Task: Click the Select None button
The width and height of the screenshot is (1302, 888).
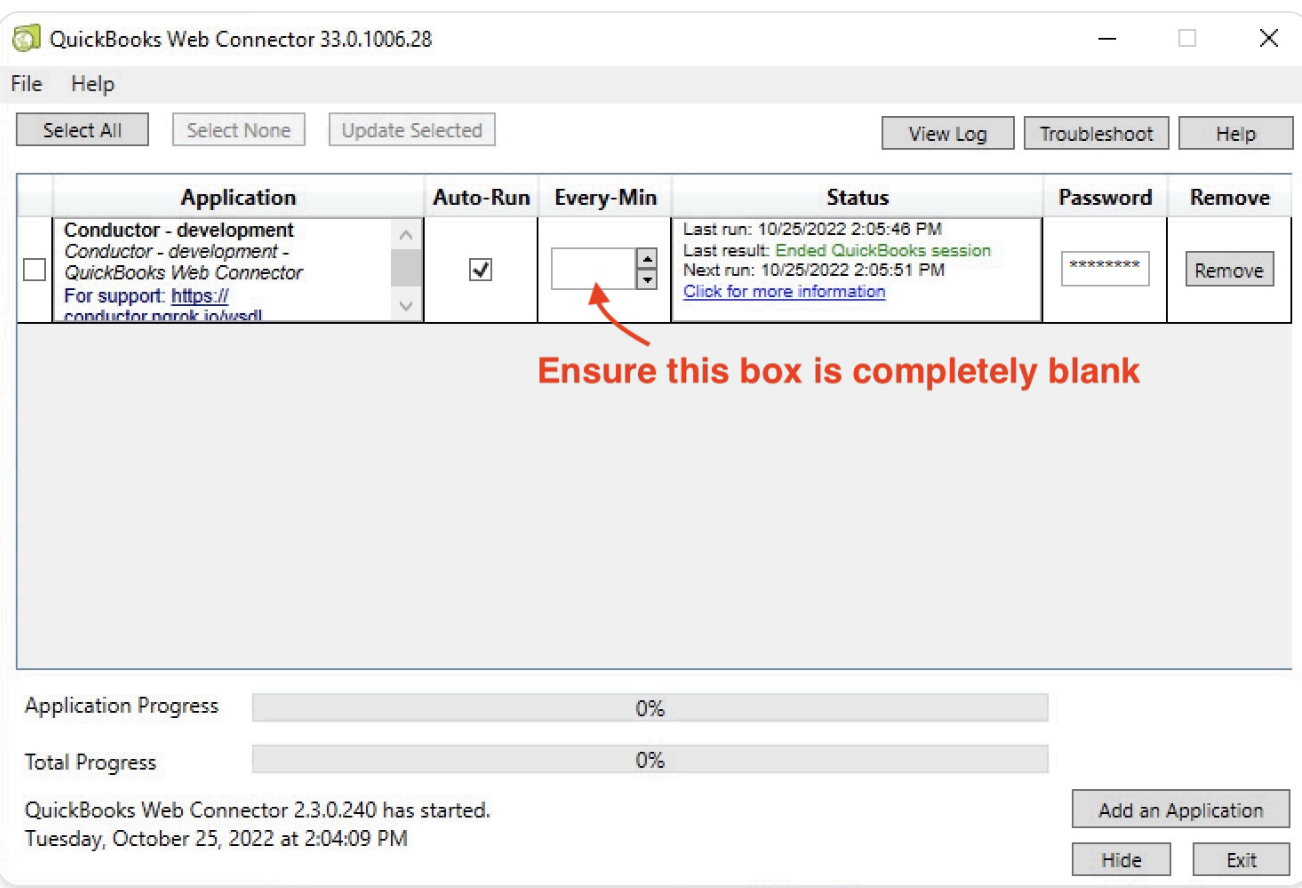Action: point(238,130)
